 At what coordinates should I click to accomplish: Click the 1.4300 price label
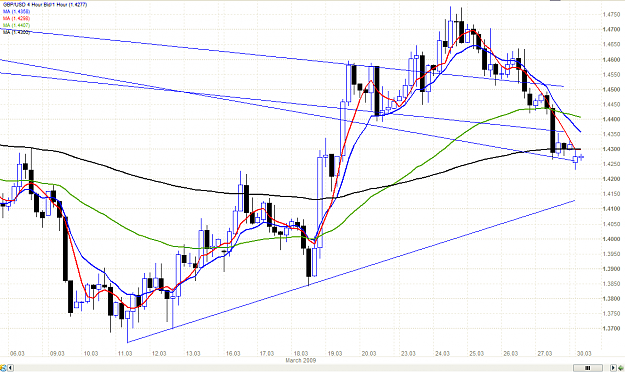point(611,149)
